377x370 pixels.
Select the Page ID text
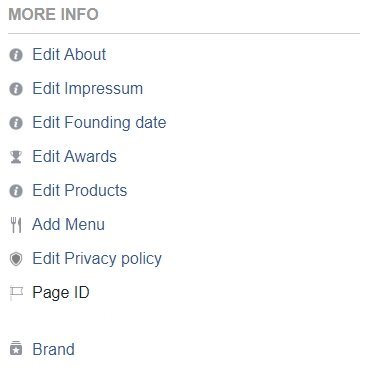coord(61,293)
